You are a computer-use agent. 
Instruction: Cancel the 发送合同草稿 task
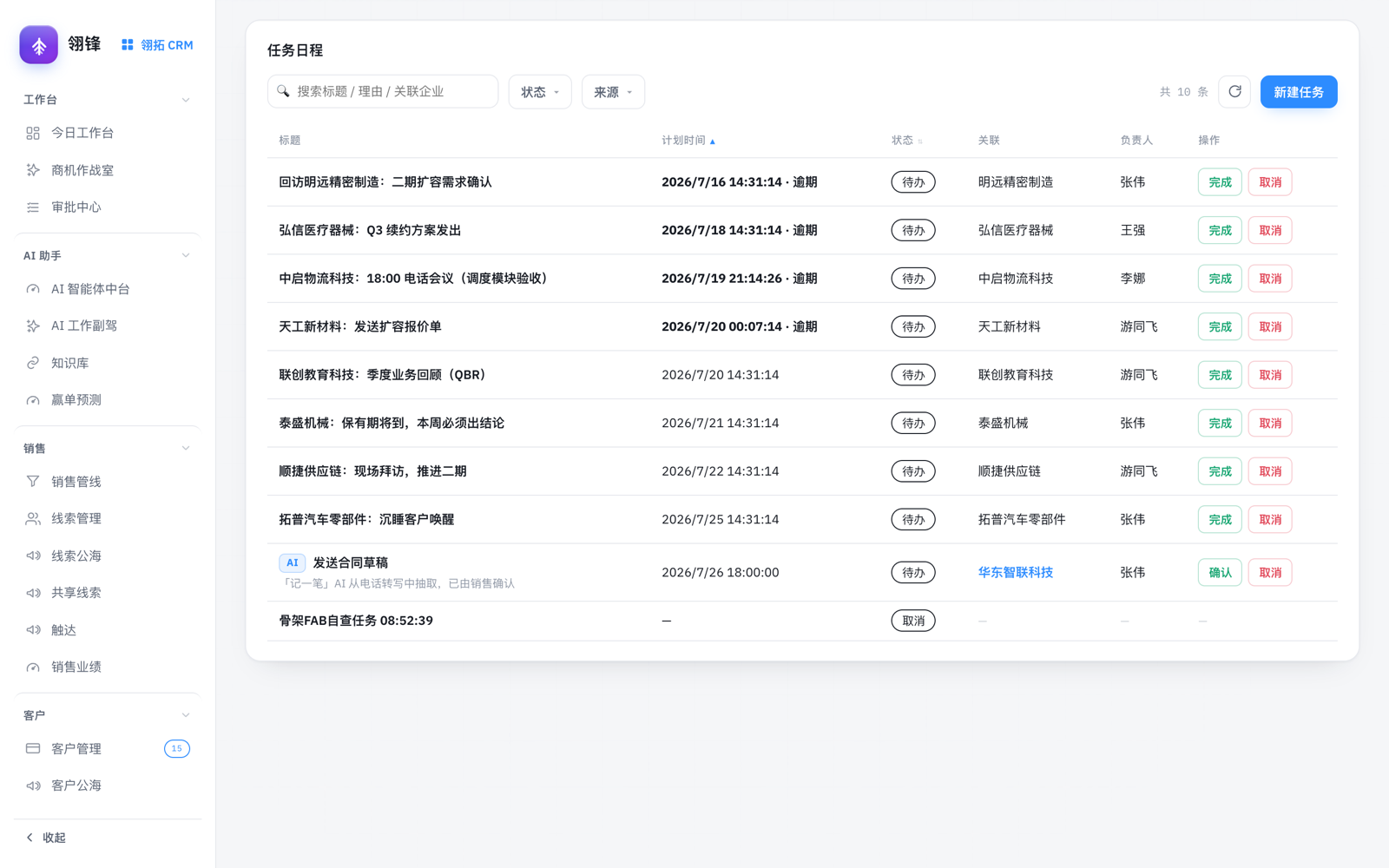(1270, 573)
